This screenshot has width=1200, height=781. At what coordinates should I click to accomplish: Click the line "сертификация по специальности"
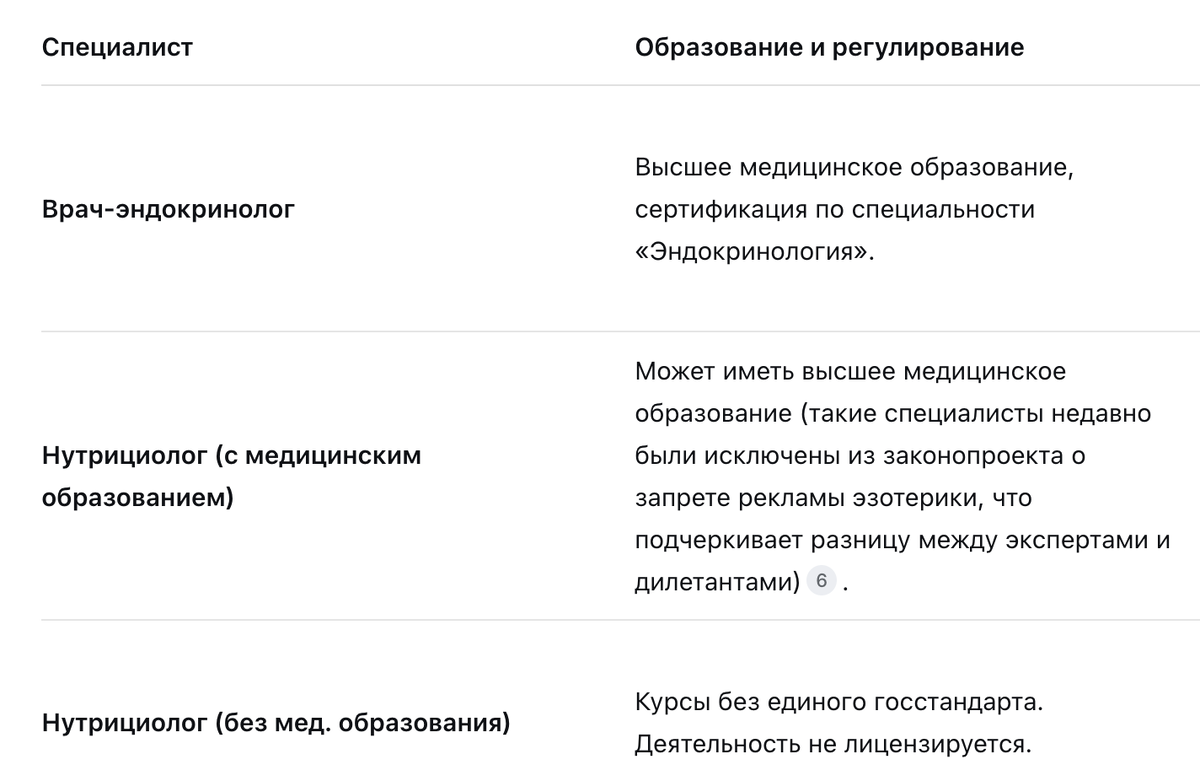[834, 210]
